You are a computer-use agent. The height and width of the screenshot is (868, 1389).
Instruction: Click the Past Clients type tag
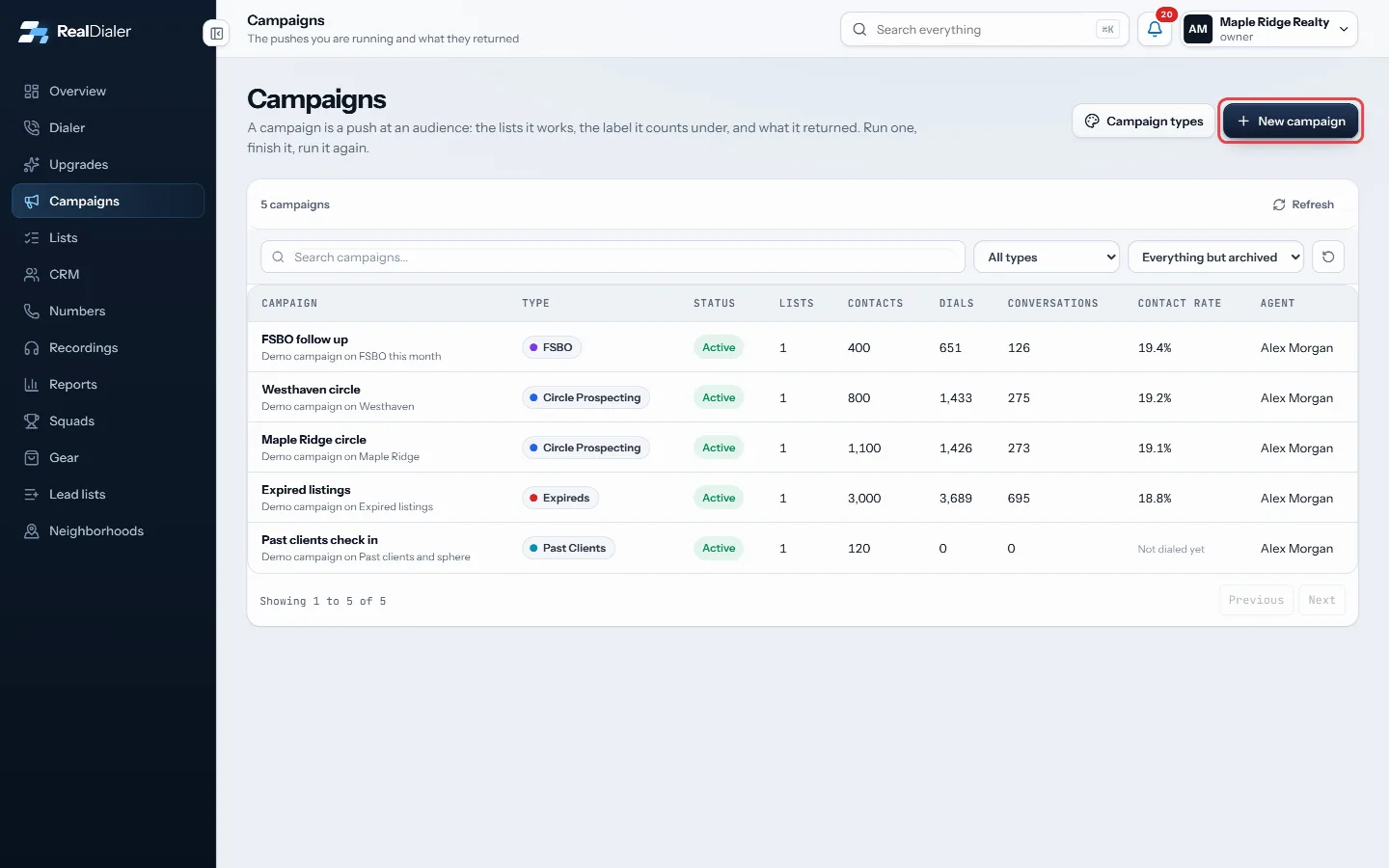(x=568, y=549)
